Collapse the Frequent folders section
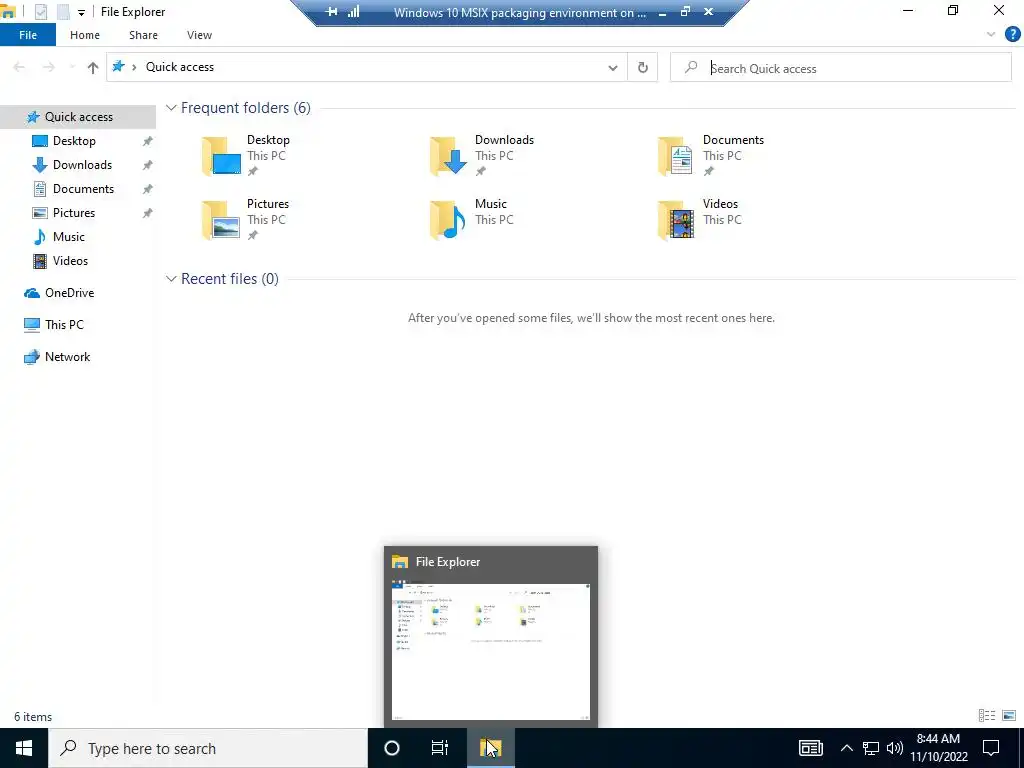The height and width of the screenshot is (768, 1024). point(171,108)
